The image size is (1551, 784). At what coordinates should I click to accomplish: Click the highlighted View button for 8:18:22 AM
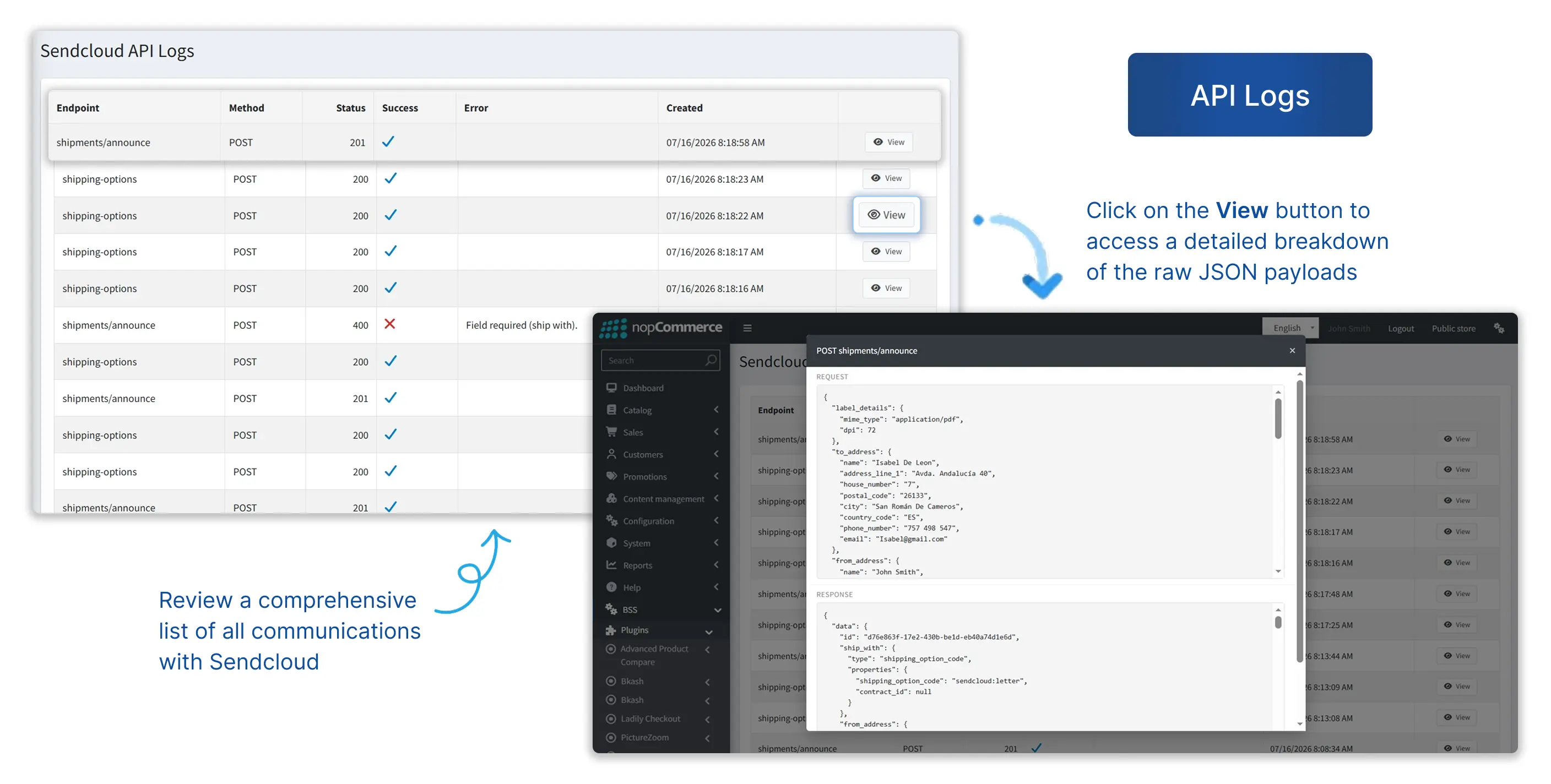tap(886, 215)
